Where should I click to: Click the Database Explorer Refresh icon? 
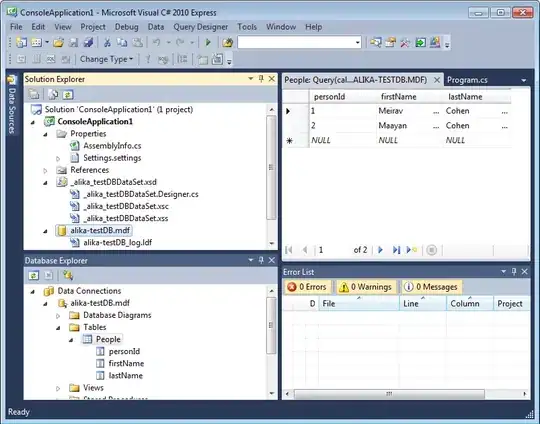[34, 275]
